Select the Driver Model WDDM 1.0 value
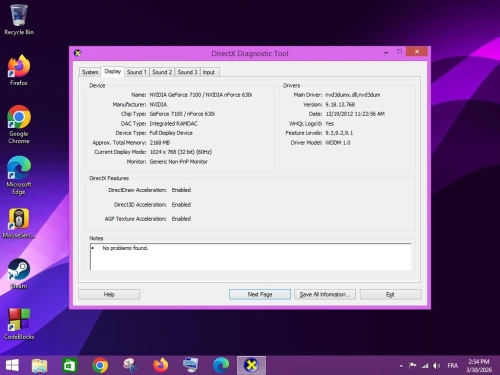Viewport: 500px width, 375px height. [x=338, y=142]
